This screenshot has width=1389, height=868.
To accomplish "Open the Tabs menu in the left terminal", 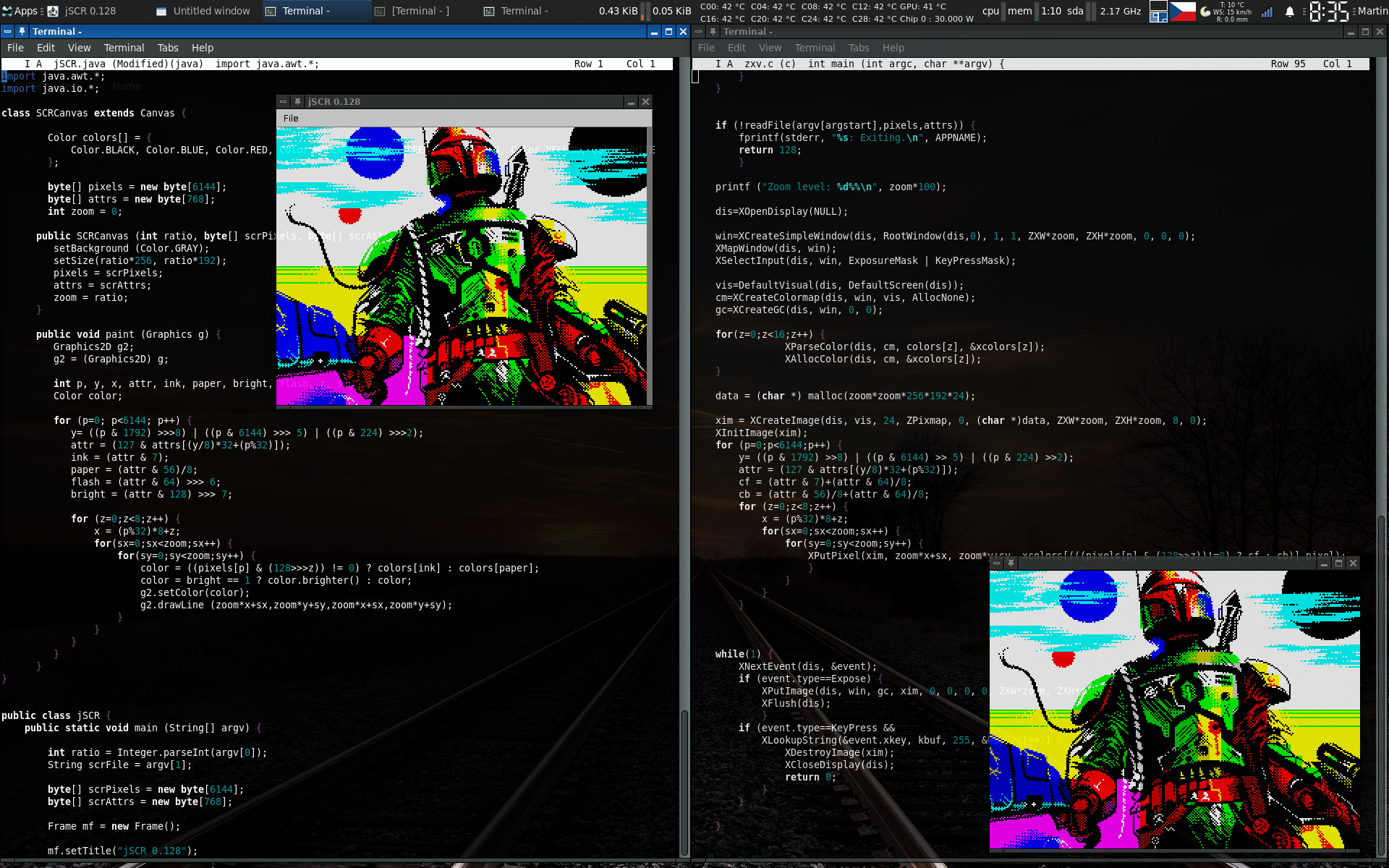I will pos(168,48).
